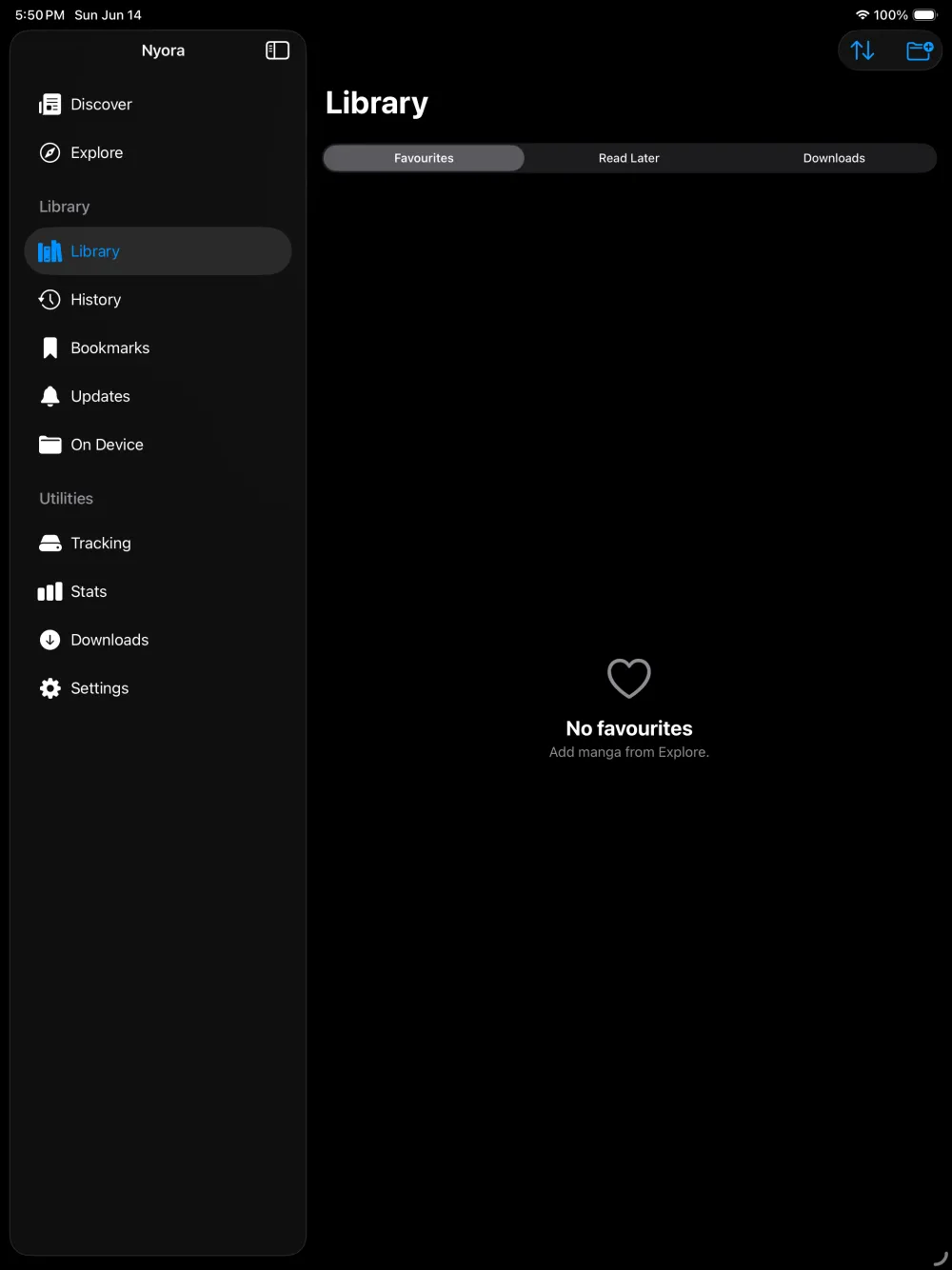Go to Explore in the sidebar
The image size is (952, 1270).
coord(158,152)
